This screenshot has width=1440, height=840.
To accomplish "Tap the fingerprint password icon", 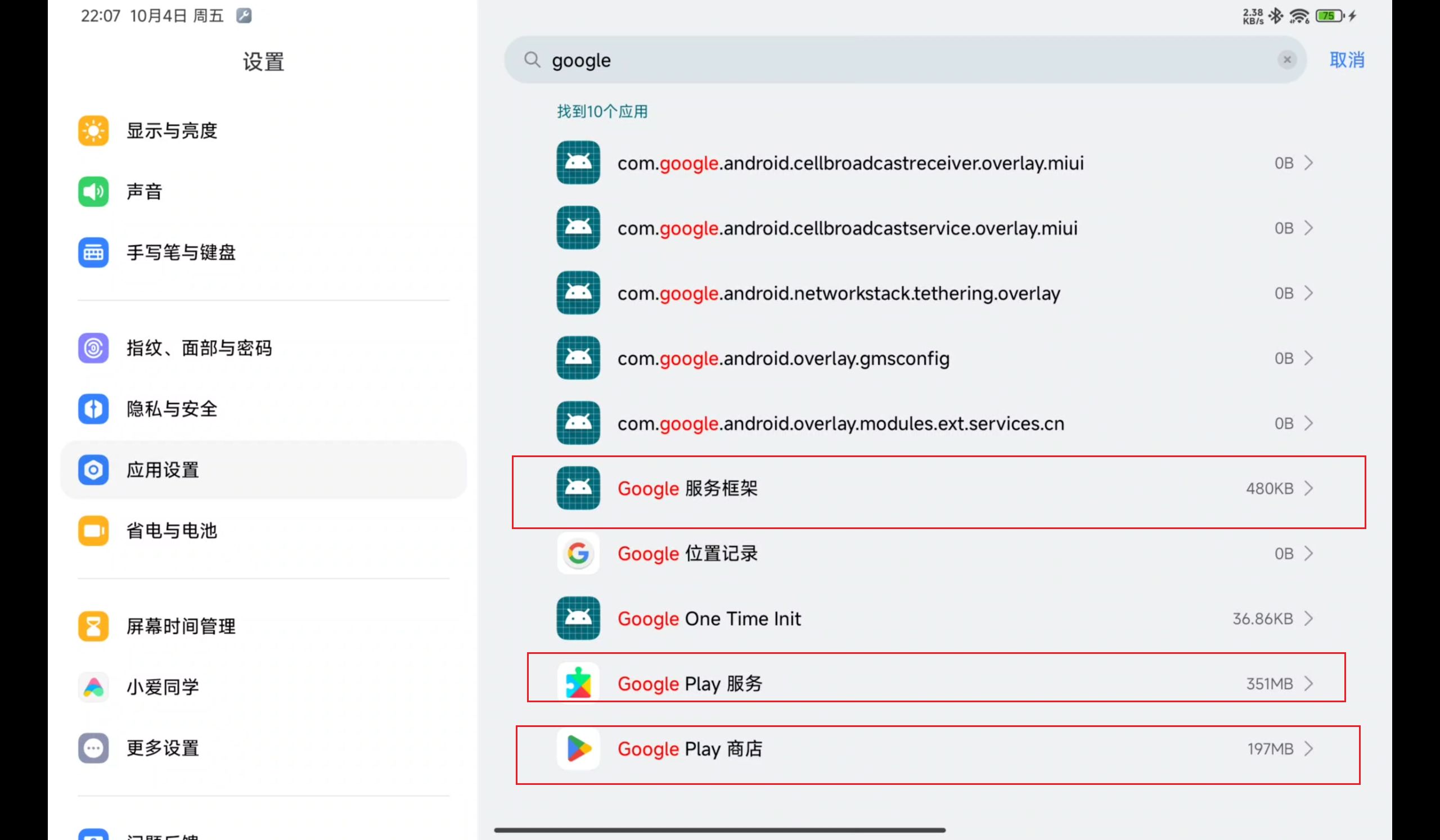I will click(93, 348).
